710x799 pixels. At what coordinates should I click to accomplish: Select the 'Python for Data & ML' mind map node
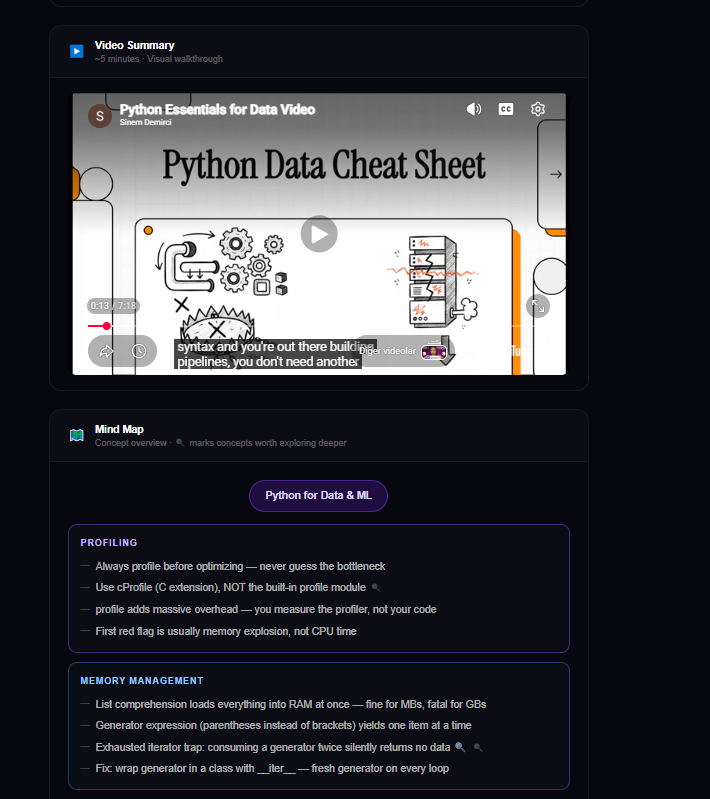point(318,495)
